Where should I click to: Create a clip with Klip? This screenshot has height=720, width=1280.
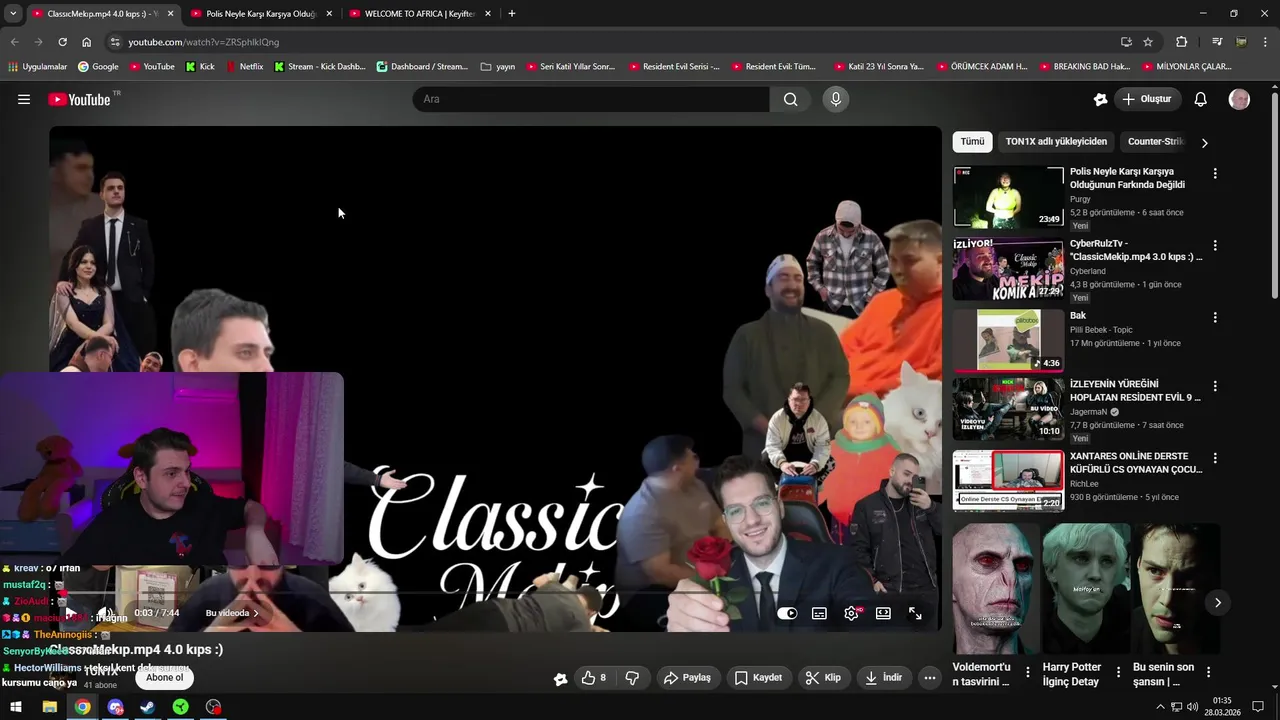click(x=823, y=677)
